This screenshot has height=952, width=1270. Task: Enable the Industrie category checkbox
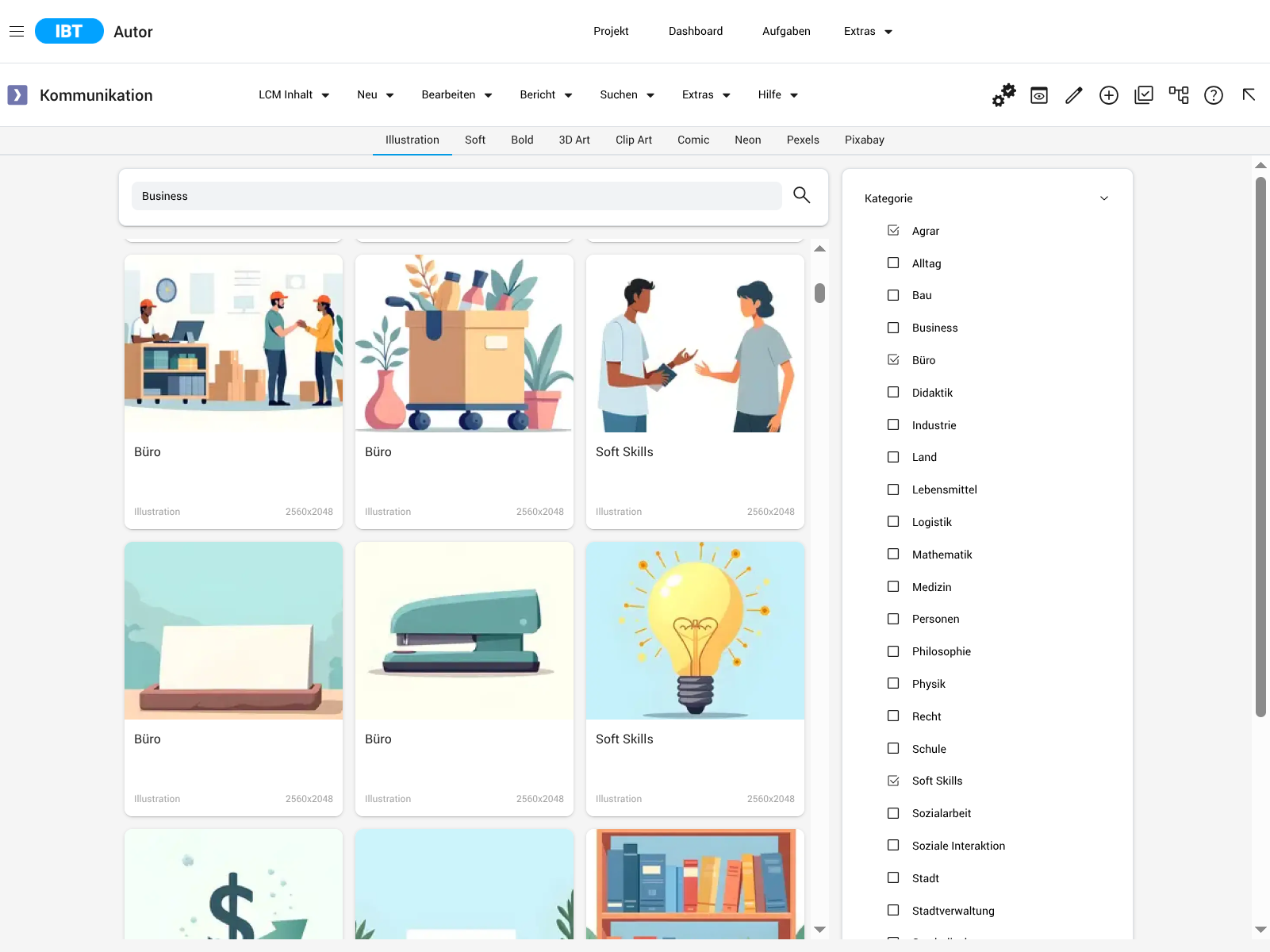click(893, 424)
